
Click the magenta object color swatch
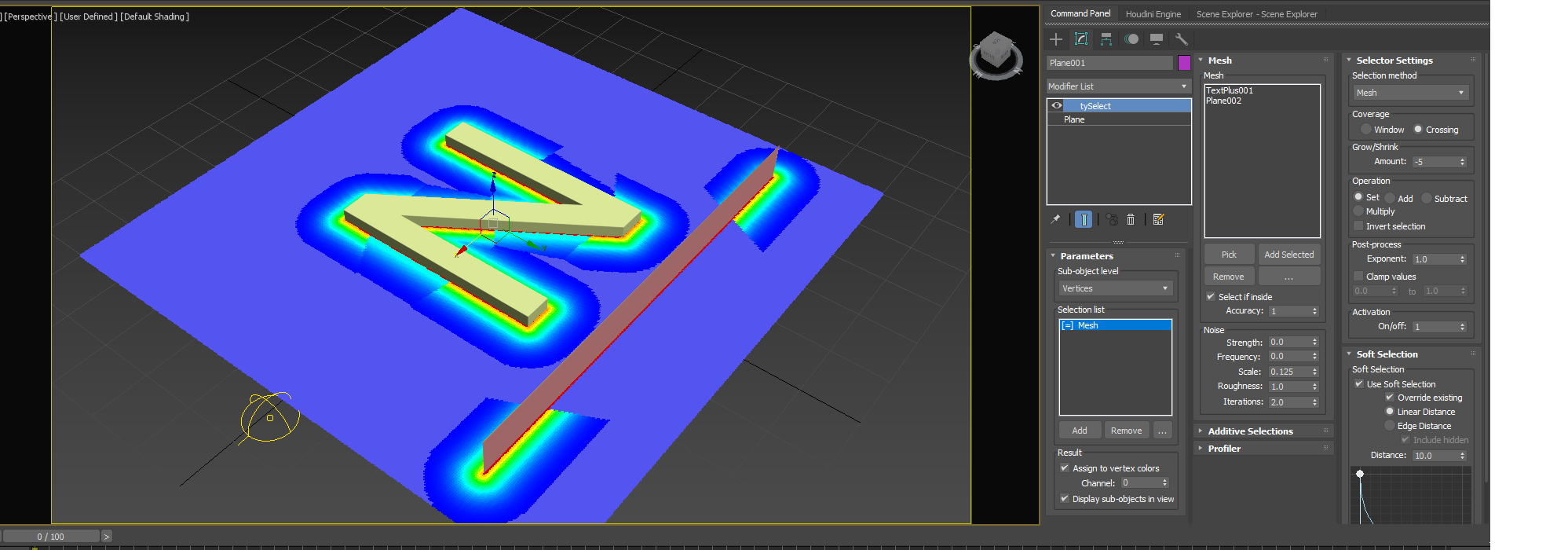(1184, 63)
